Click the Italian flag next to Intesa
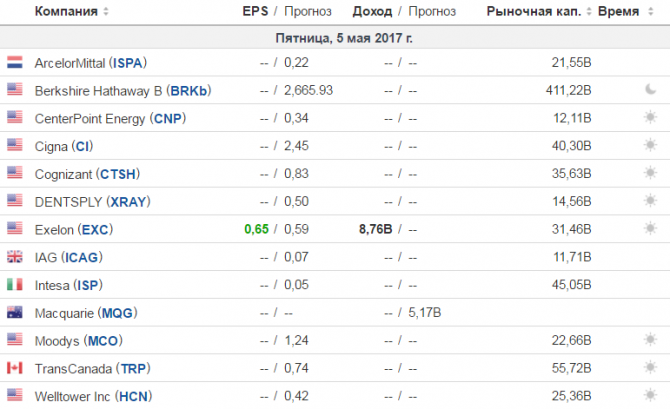This screenshot has width=670, height=409. pos(15,284)
